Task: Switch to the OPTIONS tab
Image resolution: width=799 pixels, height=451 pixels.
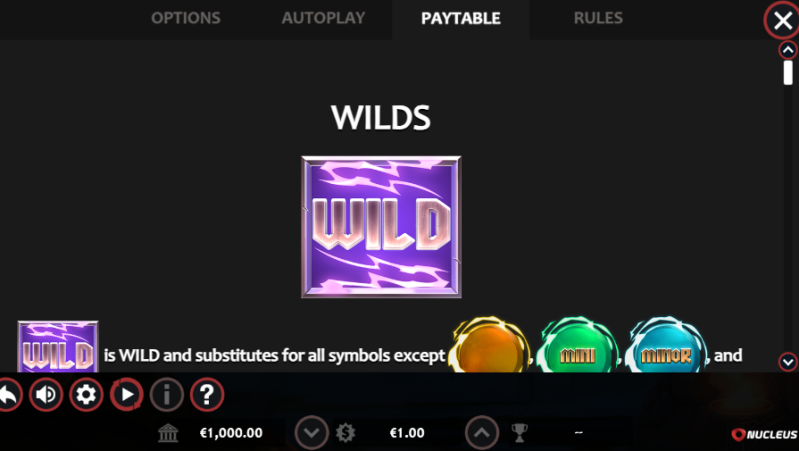Action: click(x=186, y=18)
